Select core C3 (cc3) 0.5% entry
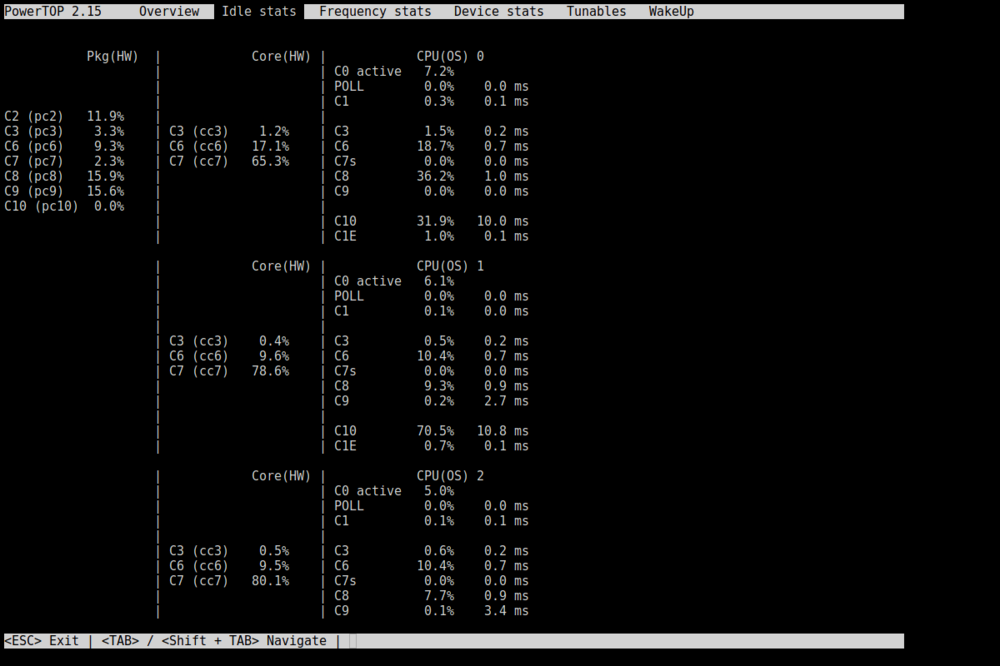This screenshot has height=666, width=1000. [x=229, y=551]
